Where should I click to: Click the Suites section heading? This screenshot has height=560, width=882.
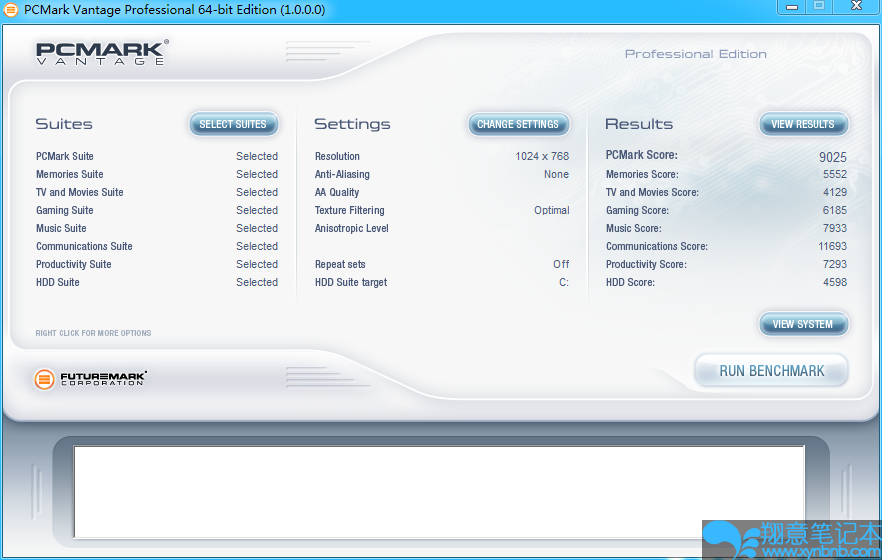[64, 124]
